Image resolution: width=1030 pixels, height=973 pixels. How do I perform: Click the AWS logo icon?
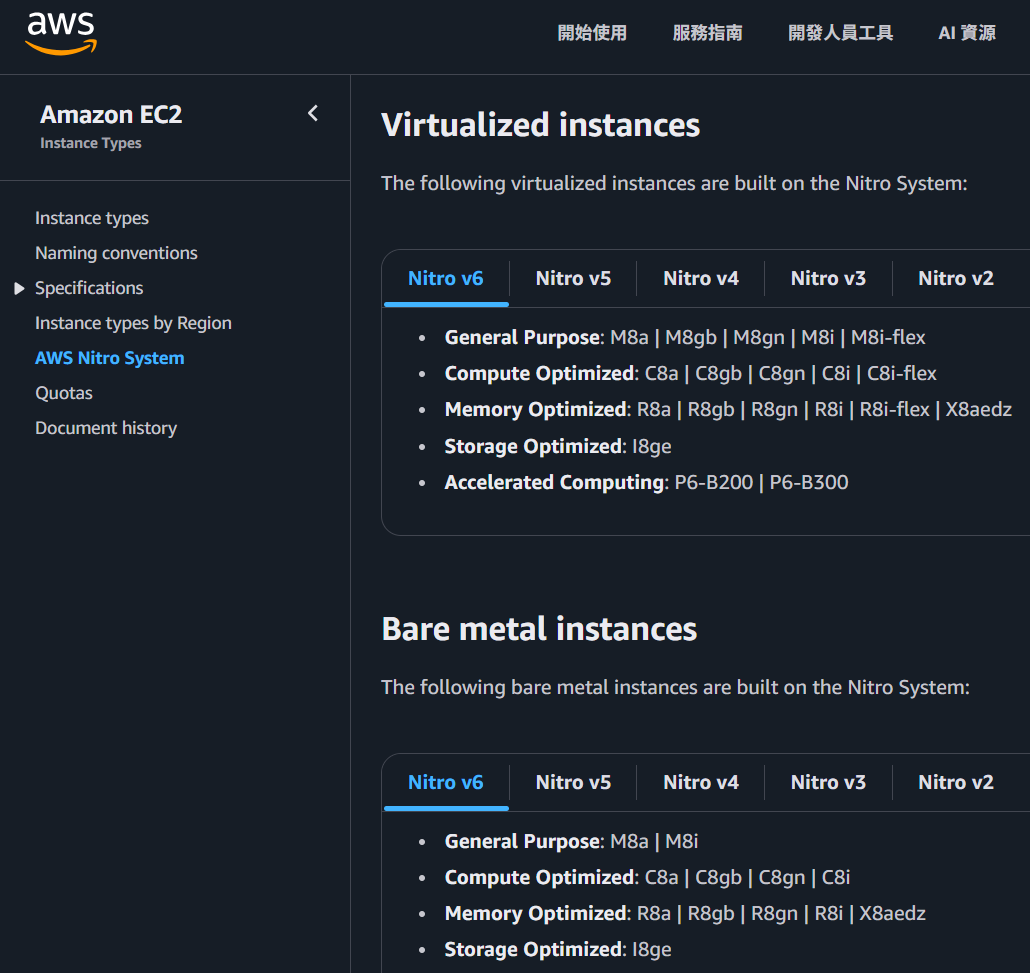click(61, 34)
